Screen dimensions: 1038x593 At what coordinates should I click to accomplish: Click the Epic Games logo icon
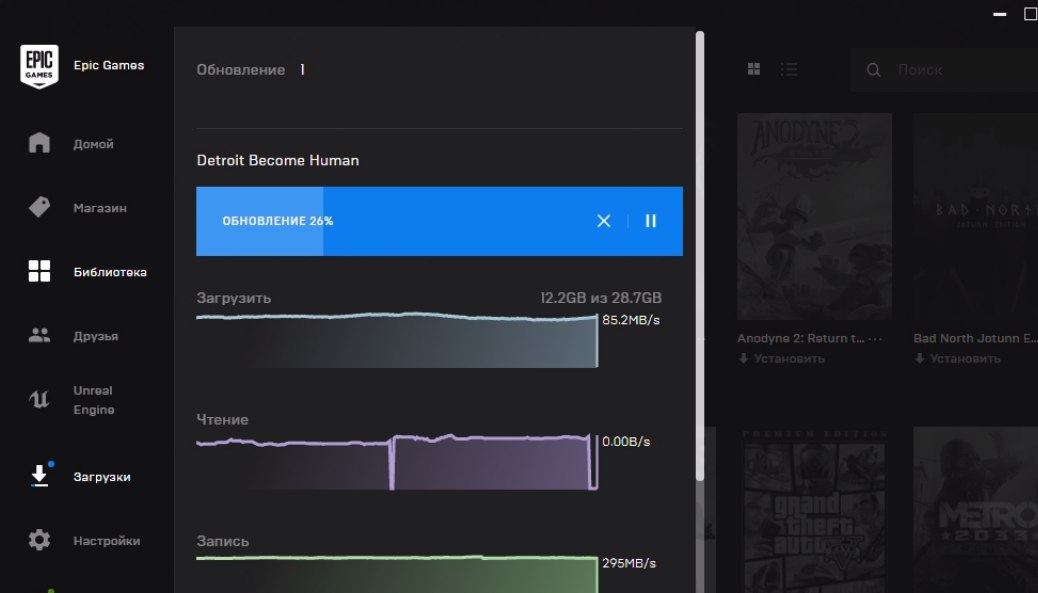pos(39,66)
